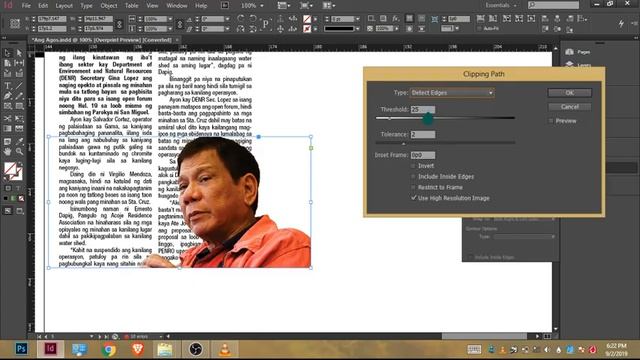Select the Gradient Swatch tool
Viewport: 640px width, 360px height.
click(x=7, y=129)
